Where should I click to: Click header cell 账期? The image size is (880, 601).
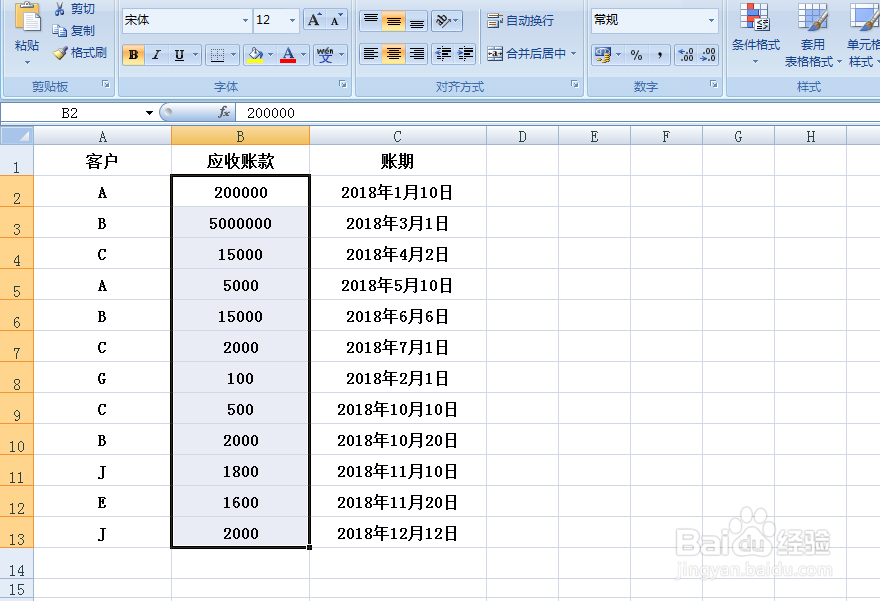[x=397, y=161]
